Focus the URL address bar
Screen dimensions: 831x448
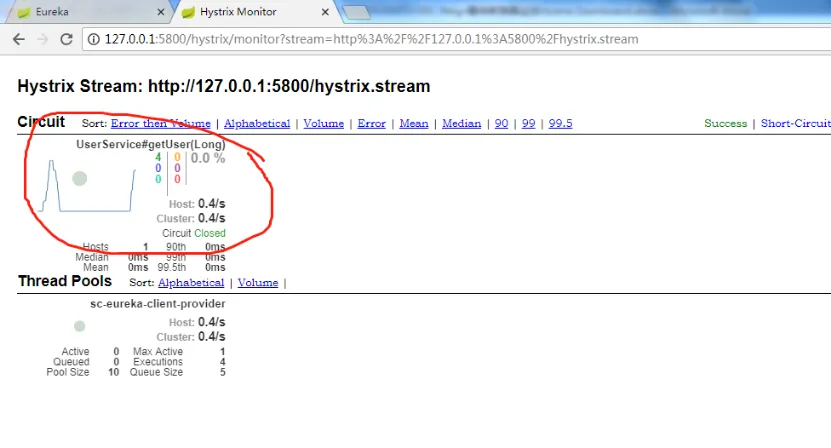point(456,39)
